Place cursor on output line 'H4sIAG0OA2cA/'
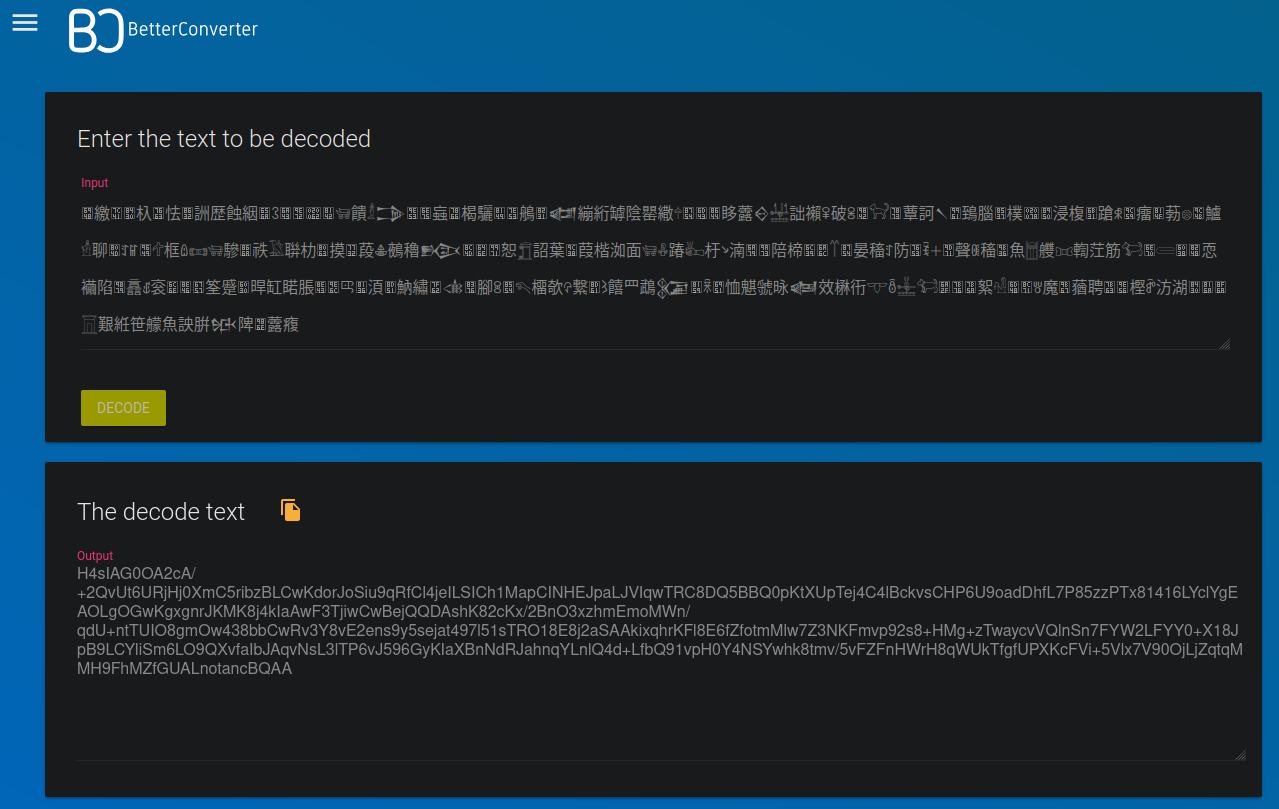Screen dimensions: 1279x809 point(136,574)
